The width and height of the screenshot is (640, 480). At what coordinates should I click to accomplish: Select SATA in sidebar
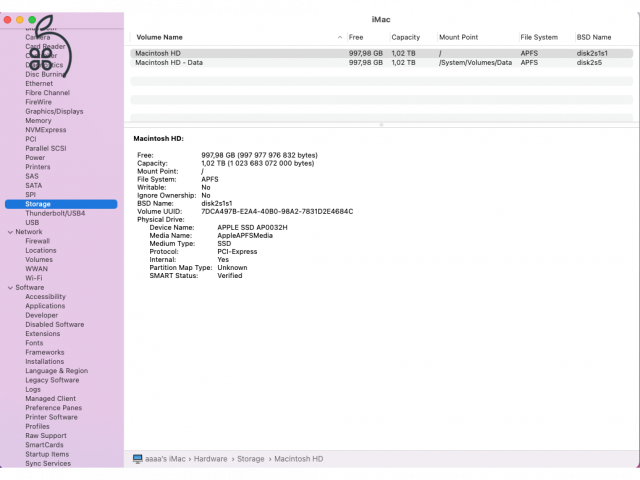33,185
